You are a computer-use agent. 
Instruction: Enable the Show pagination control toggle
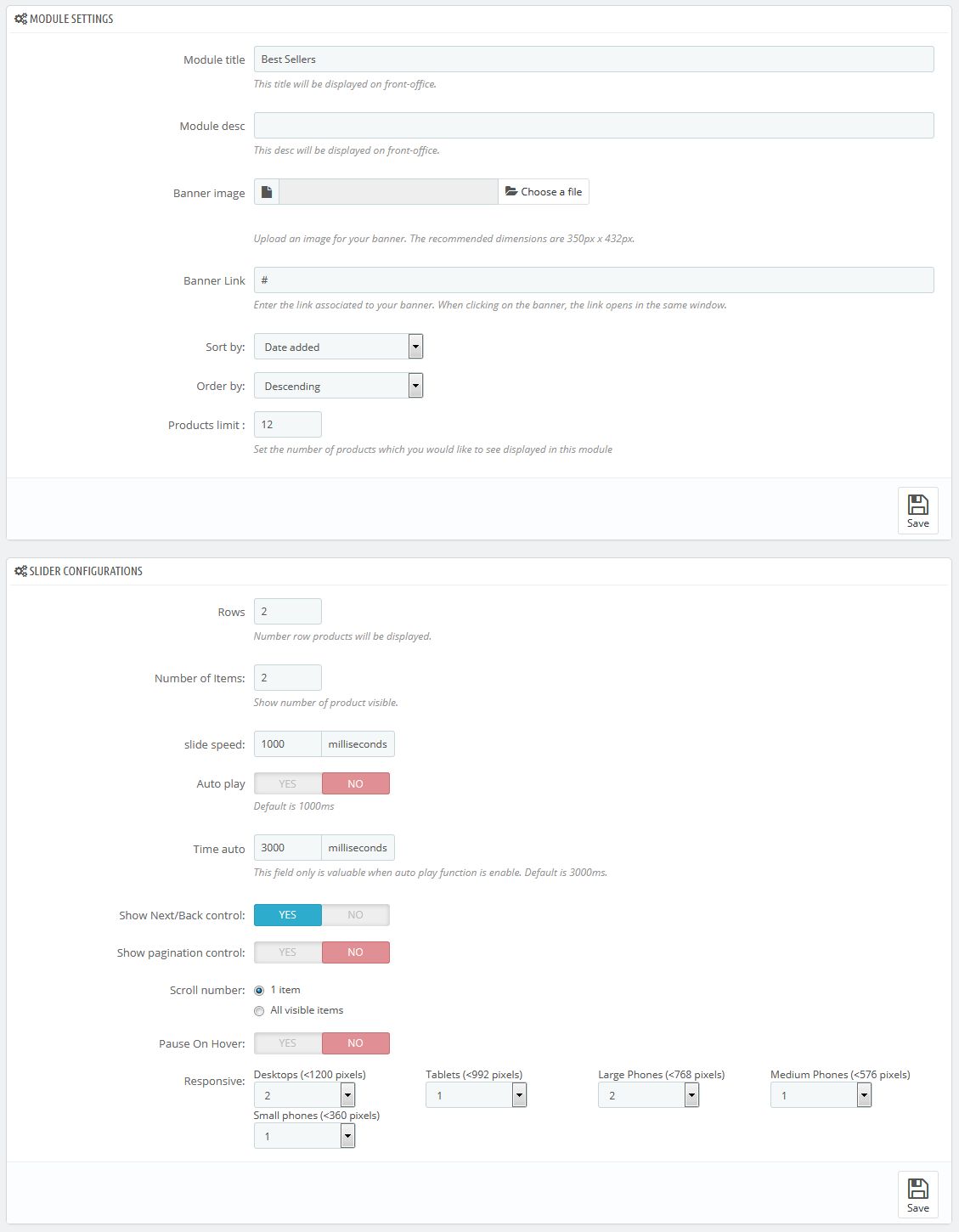tap(287, 952)
